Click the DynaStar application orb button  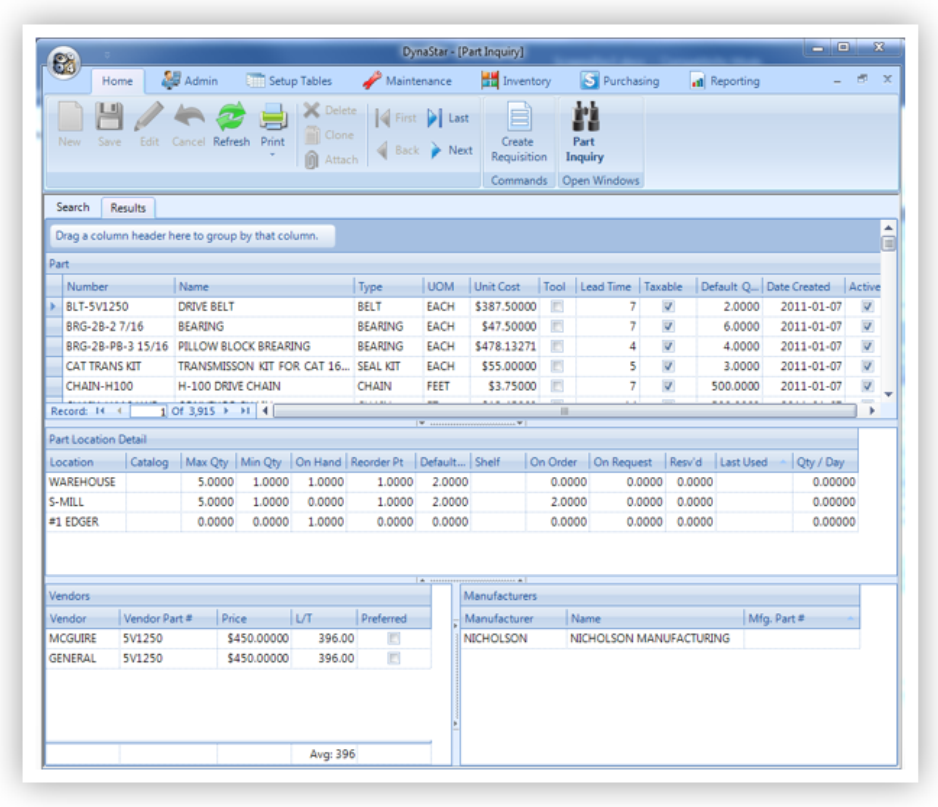tap(64, 62)
